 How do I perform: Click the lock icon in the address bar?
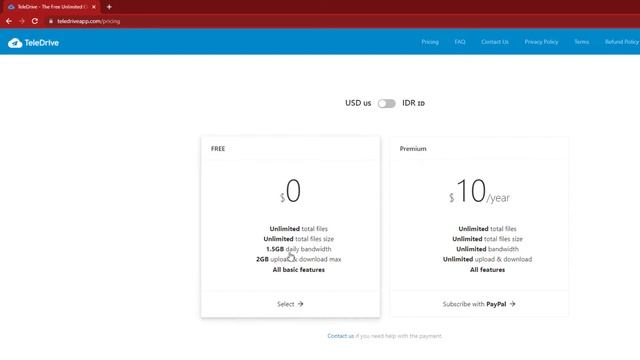pyautogui.click(x=51, y=21)
